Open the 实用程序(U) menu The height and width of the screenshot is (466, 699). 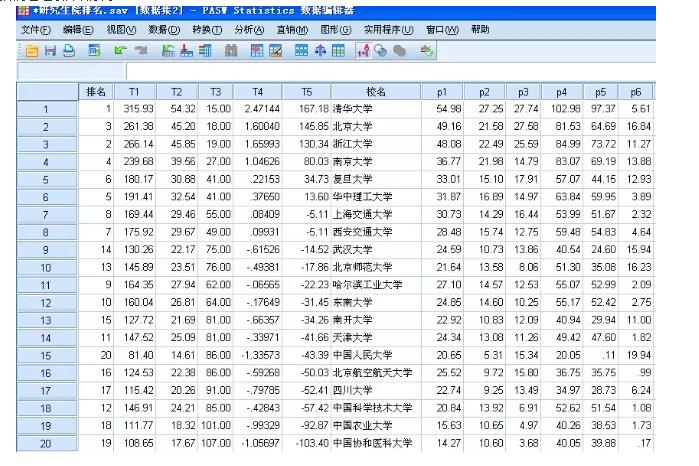click(x=388, y=30)
